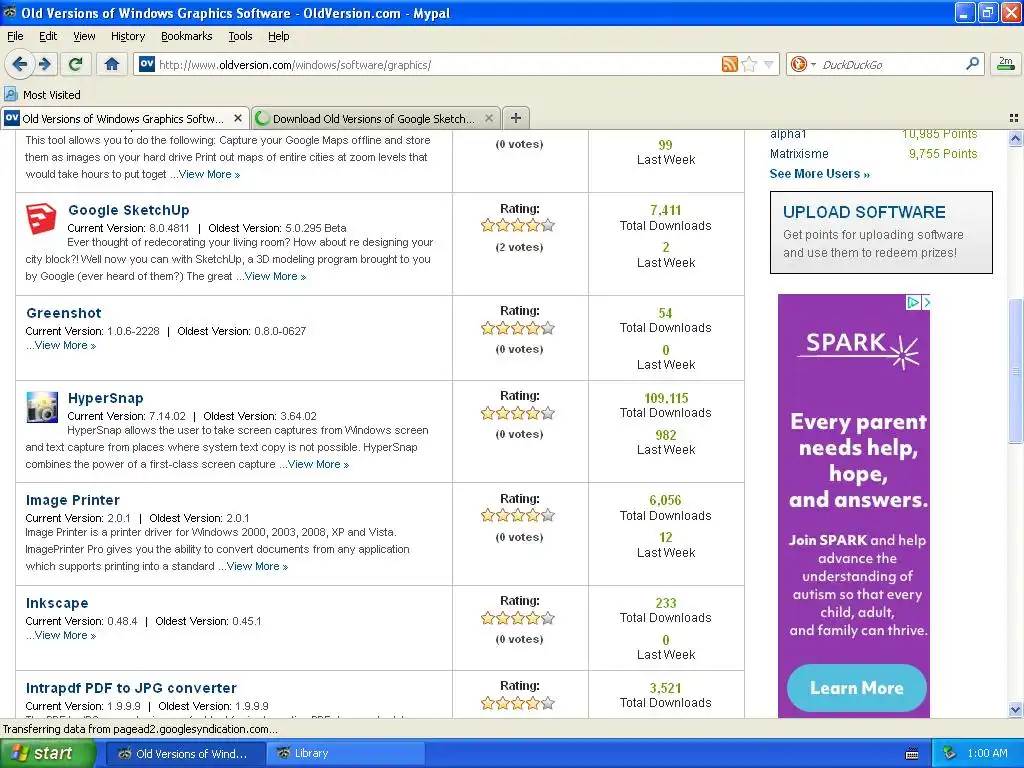The height and width of the screenshot is (768, 1024).
Task: Select the Old Versions of Windows Graphics Software tab
Action: pos(124,118)
